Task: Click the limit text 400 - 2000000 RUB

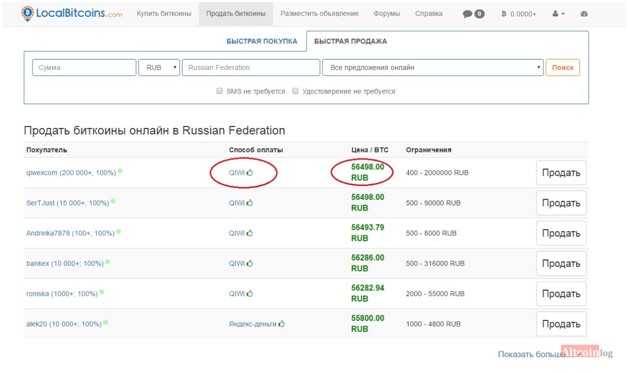Action: 437,173
